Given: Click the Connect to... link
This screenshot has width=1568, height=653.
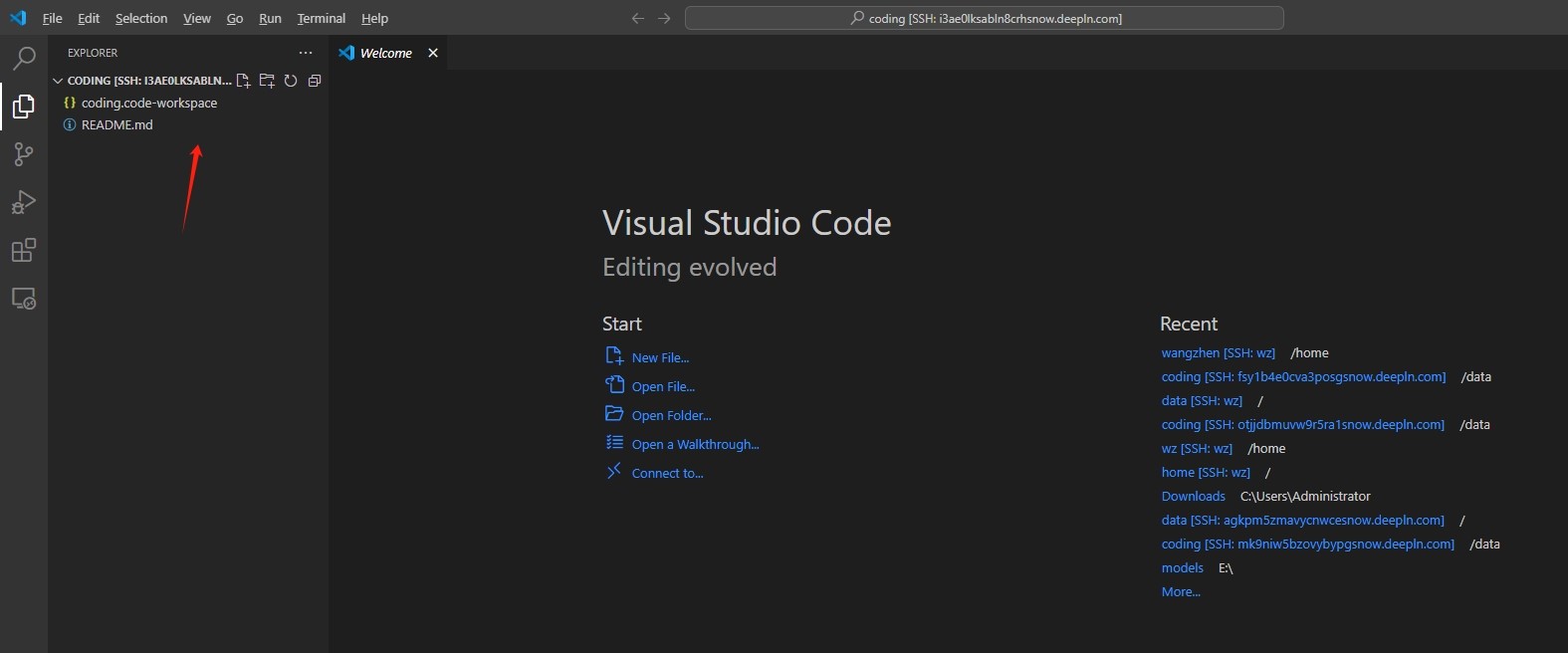Looking at the screenshot, I should tap(667, 473).
